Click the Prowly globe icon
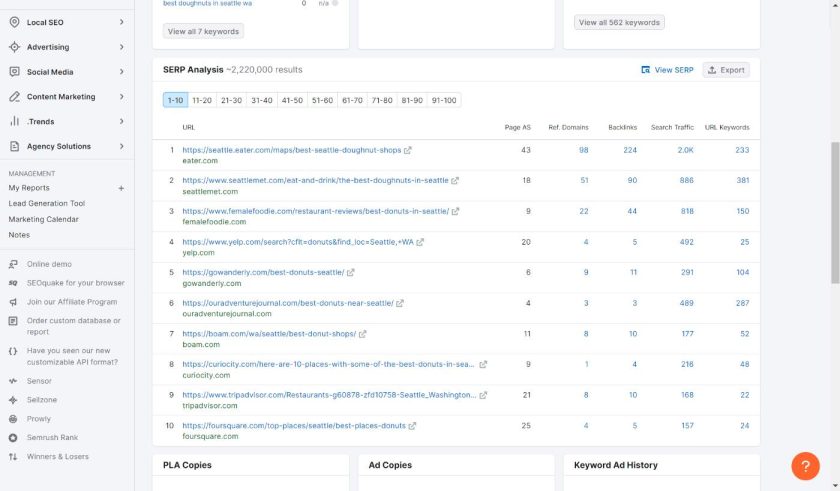This screenshot has height=491, width=840. pos(13,419)
